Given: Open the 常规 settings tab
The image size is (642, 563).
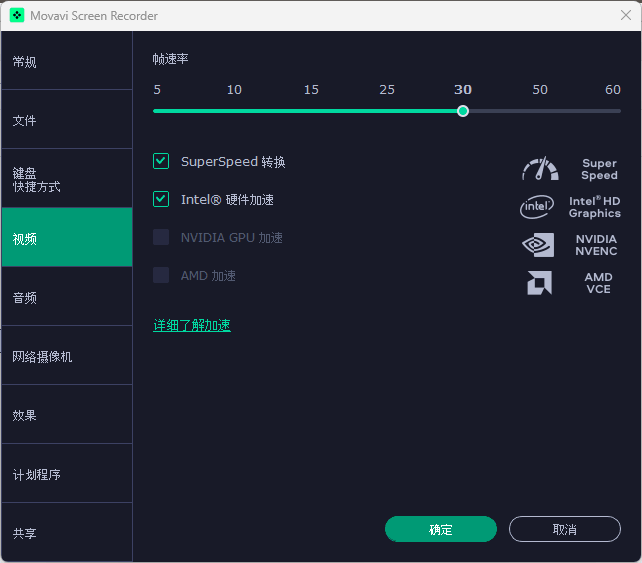Looking at the screenshot, I should [67, 61].
